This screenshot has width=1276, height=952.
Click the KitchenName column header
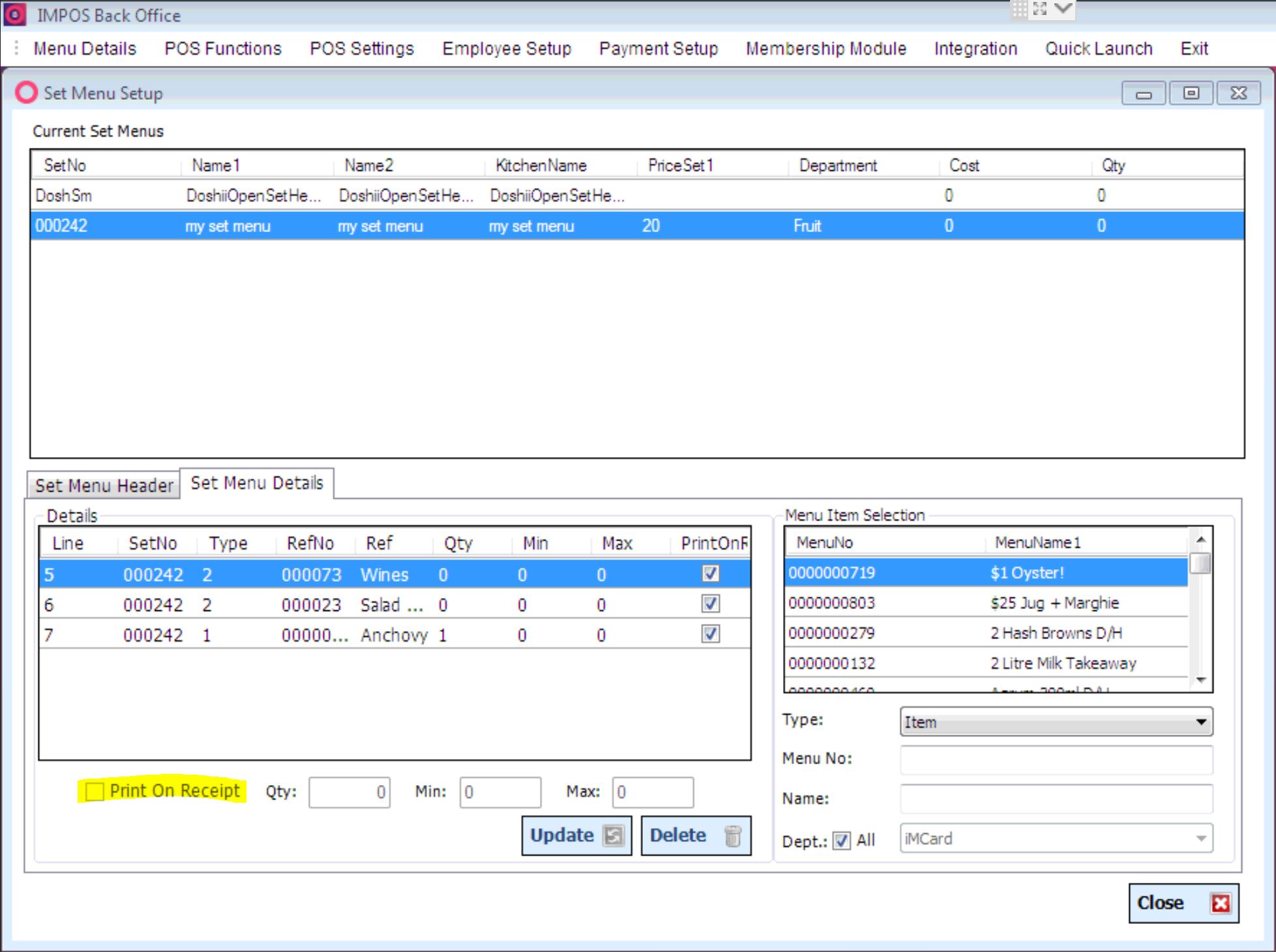(x=560, y=166)
